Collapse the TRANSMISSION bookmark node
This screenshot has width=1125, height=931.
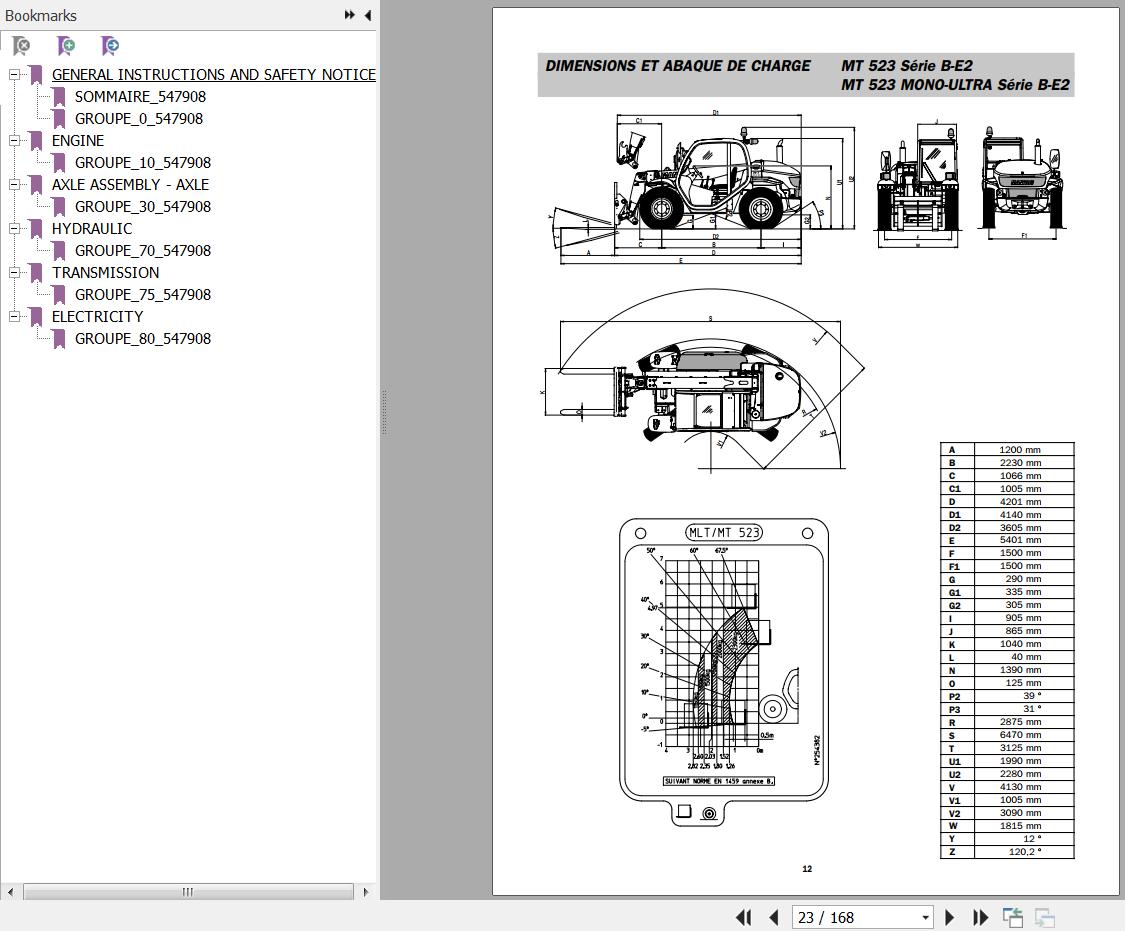pyautogui.click(x=14, y=273)
